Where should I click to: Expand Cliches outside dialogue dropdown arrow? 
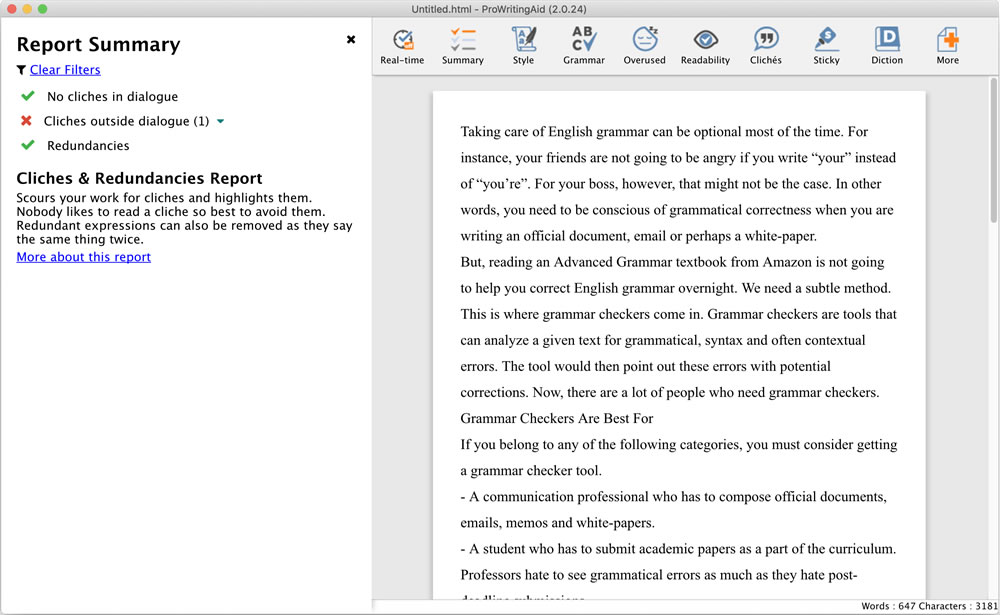221,121
